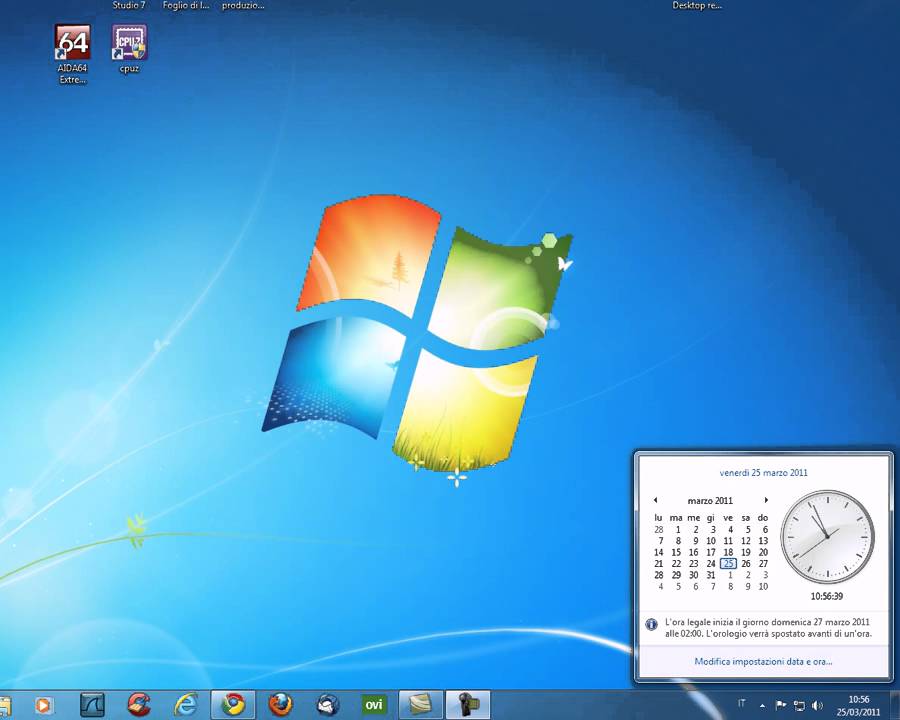Image resolution: width=900 pixels, height=720 pixels.
Task: Click the analog clock face
Action: pyautogui.click(x=827, y=537)
